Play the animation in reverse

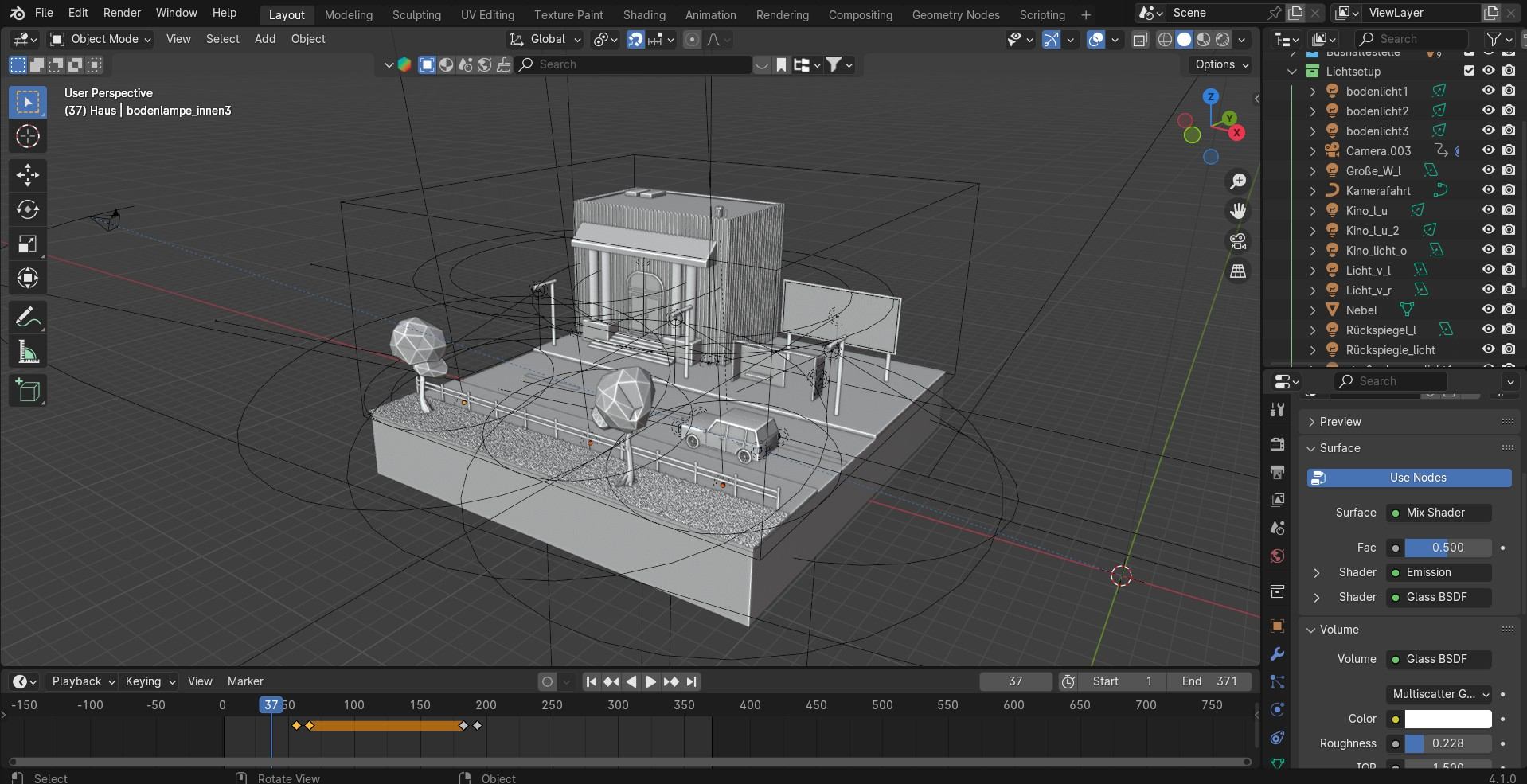click(631, 681)
